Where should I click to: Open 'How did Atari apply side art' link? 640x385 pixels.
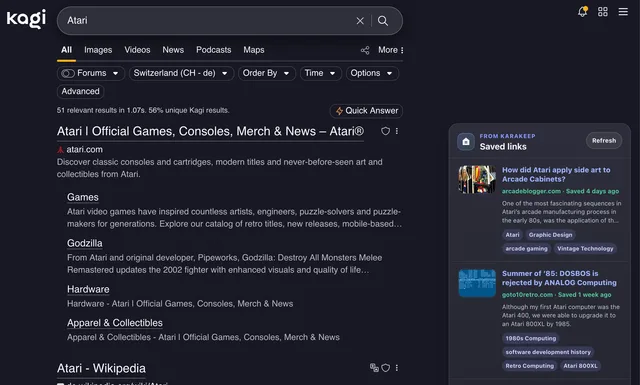556,174
